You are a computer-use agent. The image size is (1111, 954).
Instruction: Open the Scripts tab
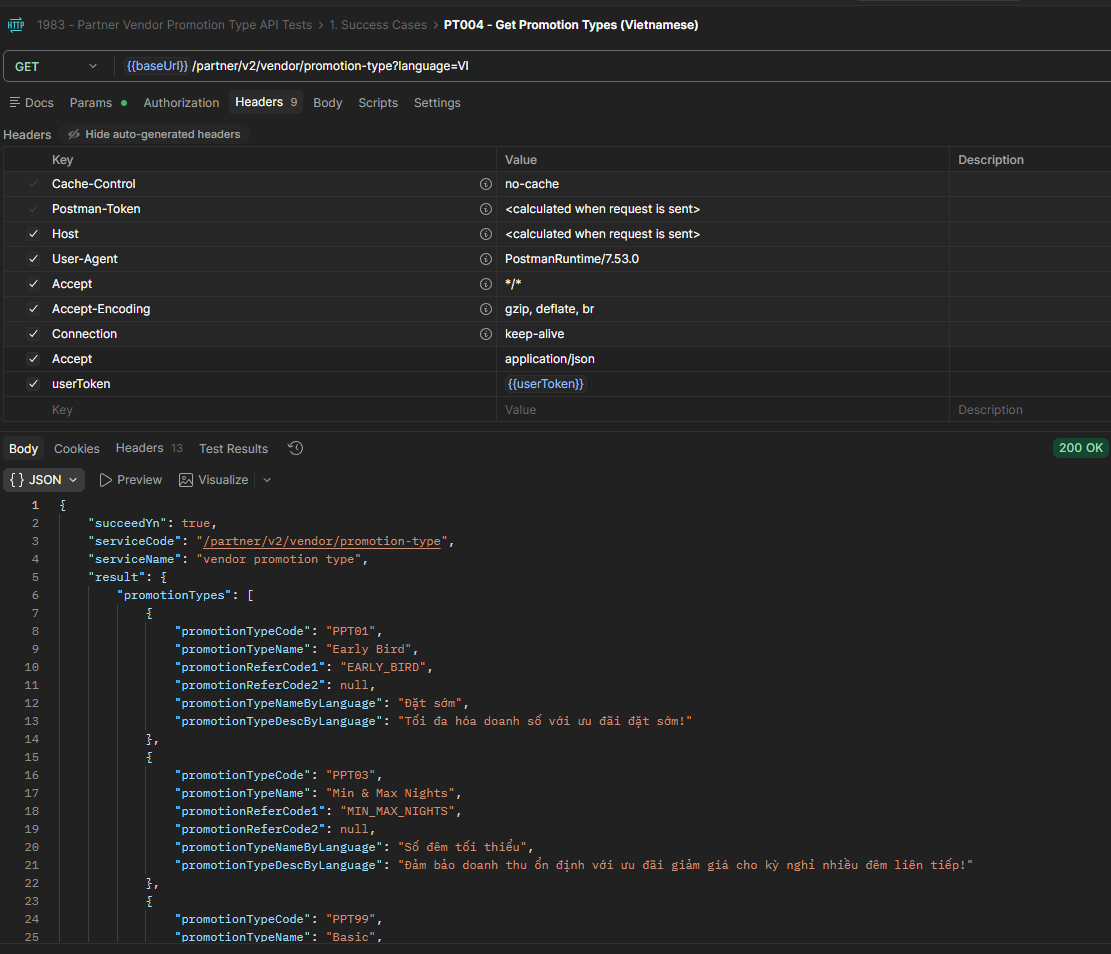[378, 103]
